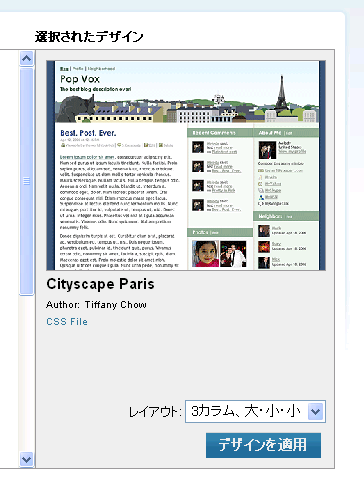Click the Cityscape Paris title text
Viewport: 364px width, 497px height.
tap(100, 284)
